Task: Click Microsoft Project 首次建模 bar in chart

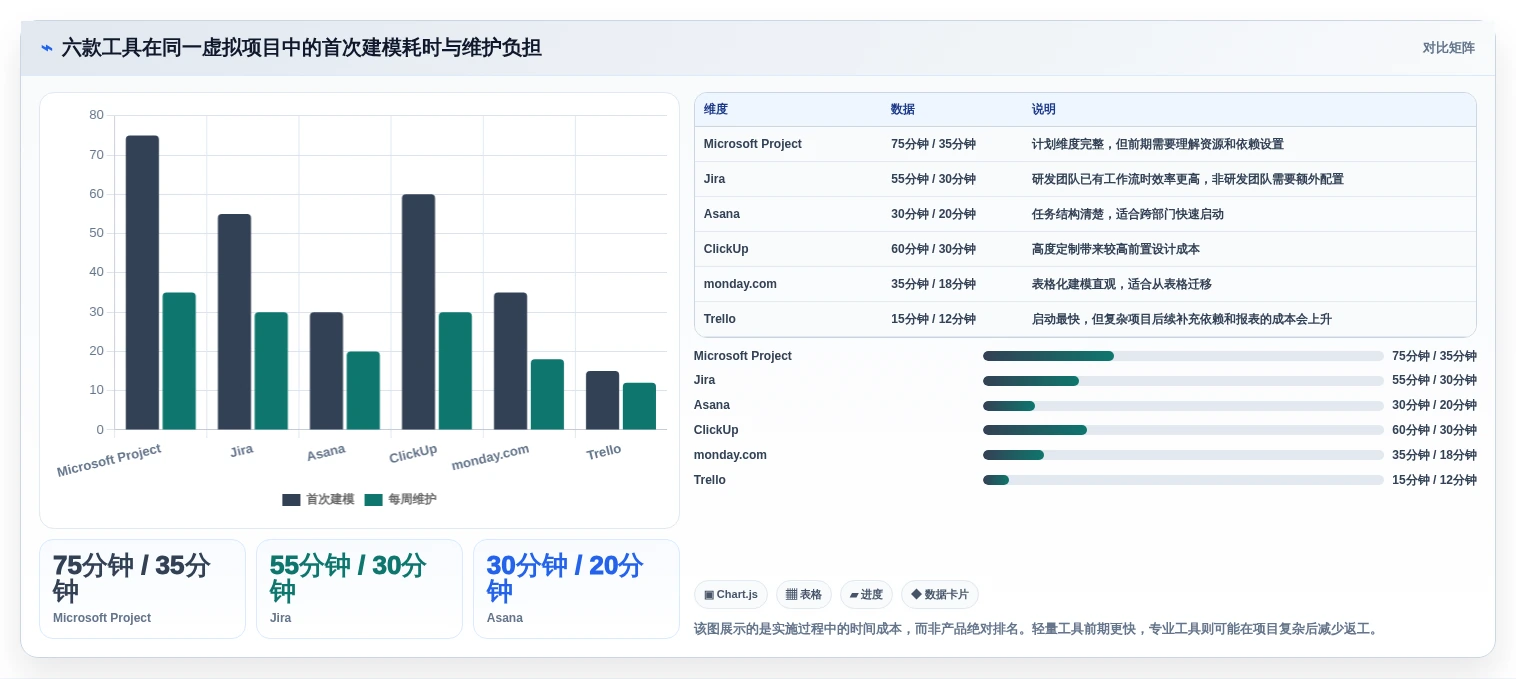Action: click(142, 283)
